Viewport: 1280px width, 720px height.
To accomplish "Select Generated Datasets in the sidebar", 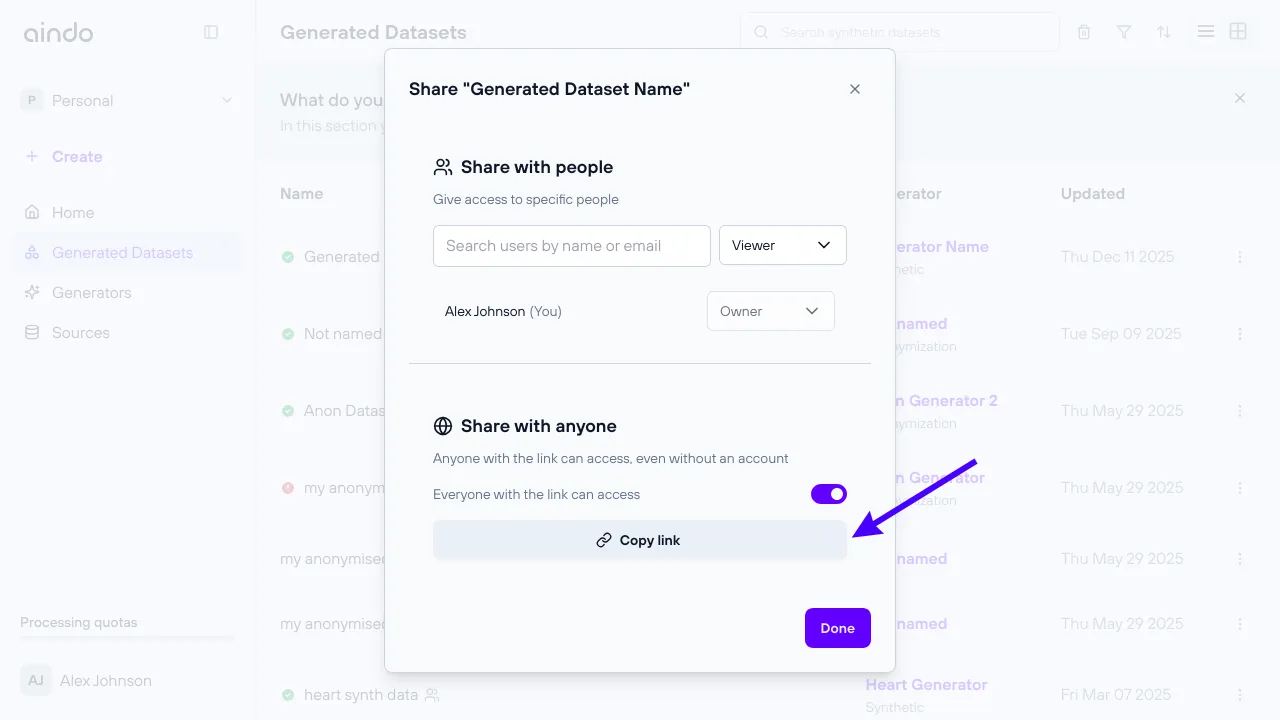I will (x=122, y=252).
